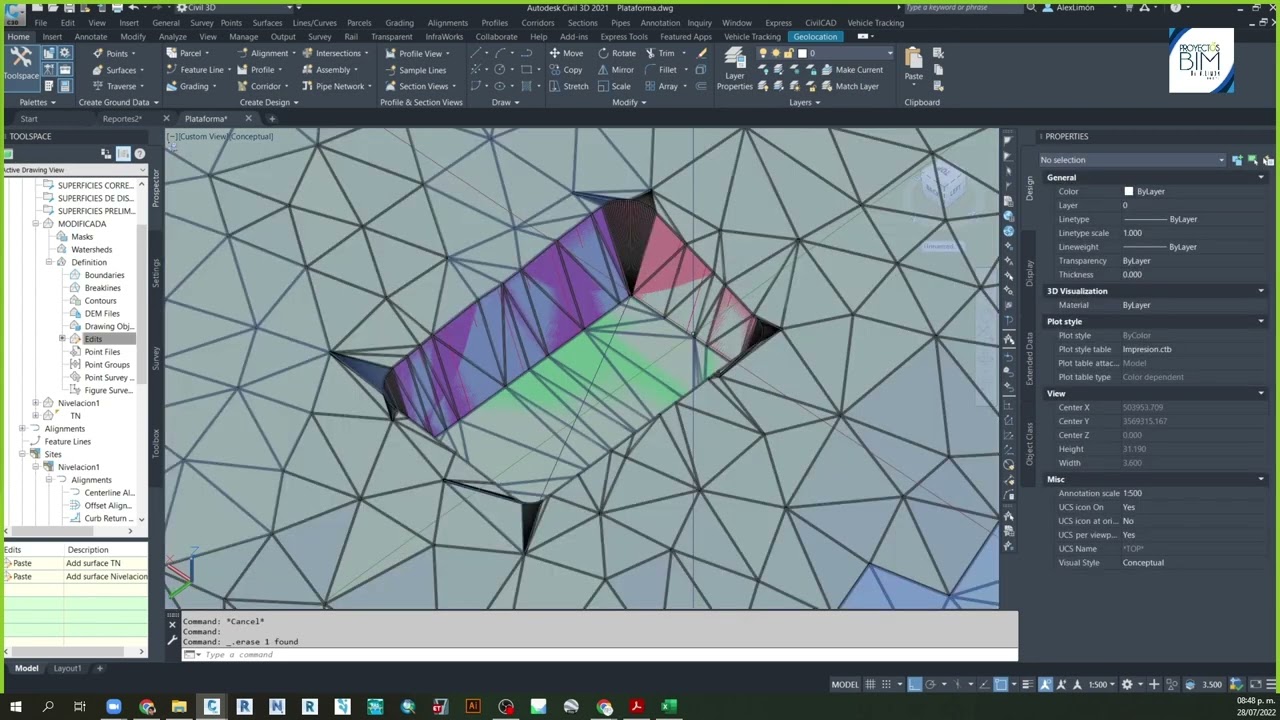Toggle polar tracking in status bar
This screenshot has width=1280, height=720.
click(x=930, y=684)
